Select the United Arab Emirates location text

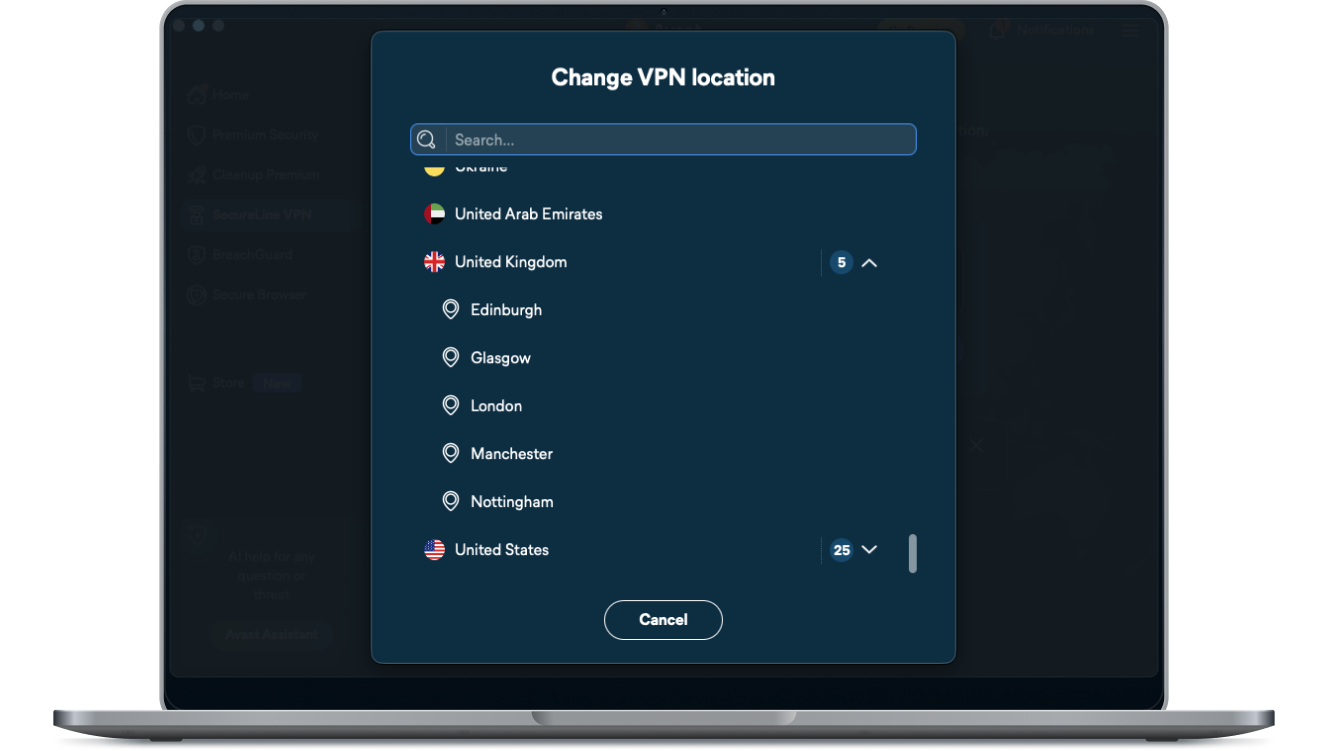point(528,214)
